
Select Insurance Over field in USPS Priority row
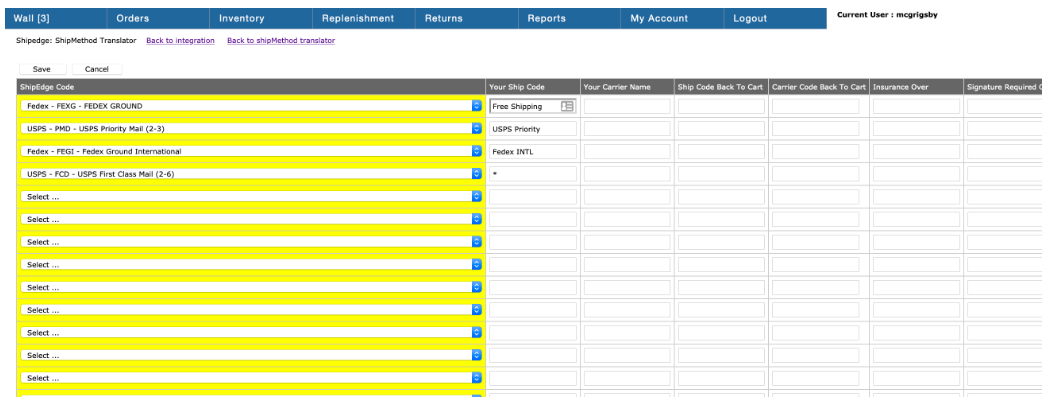click(x=916, y=129)
